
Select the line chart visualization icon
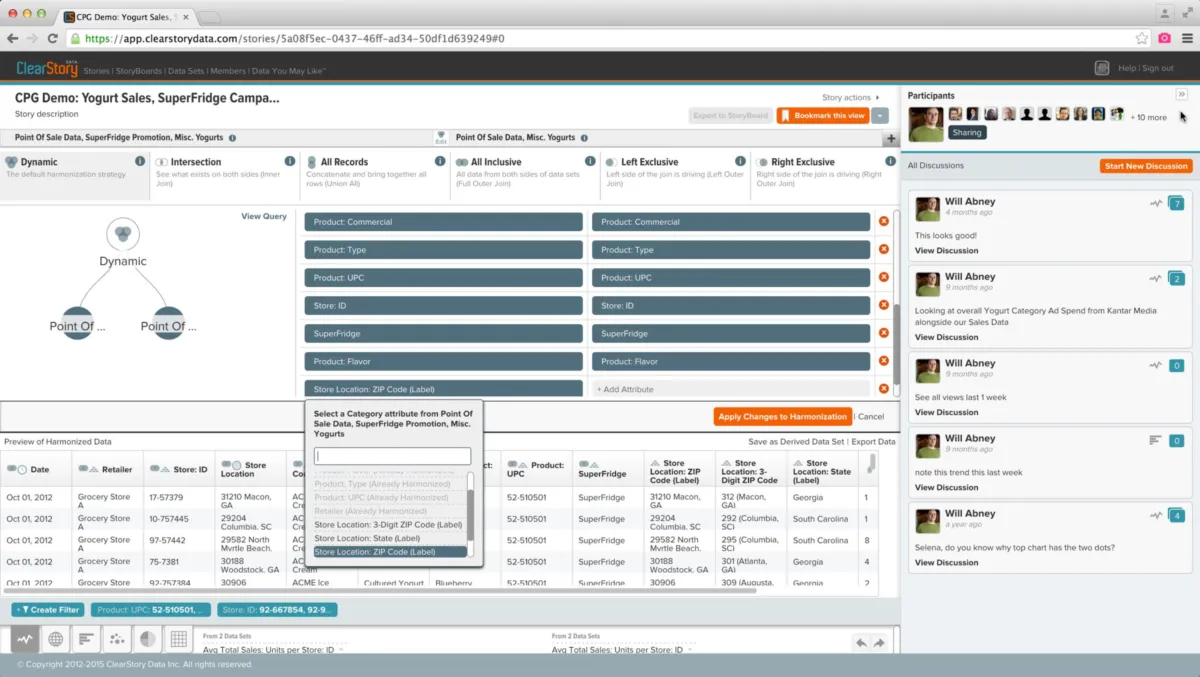coord(25,639)
